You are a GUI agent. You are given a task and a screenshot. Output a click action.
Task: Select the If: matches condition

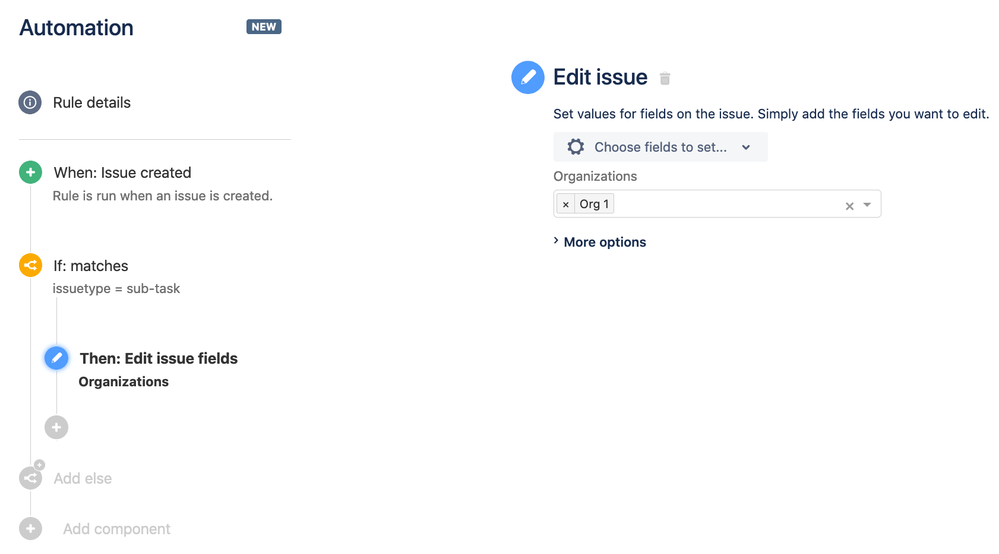(x=90, y=266)
